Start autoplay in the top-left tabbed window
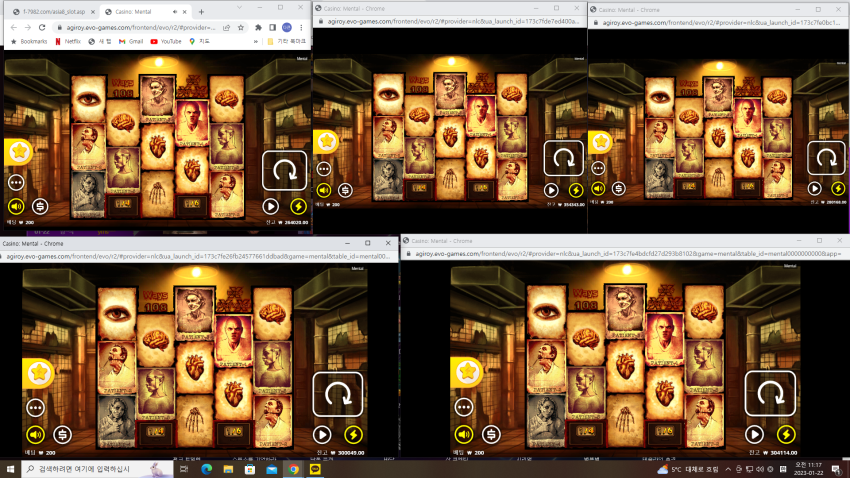Image resolution: width=850 pixels, height=478 pixels. coord(271,206)
